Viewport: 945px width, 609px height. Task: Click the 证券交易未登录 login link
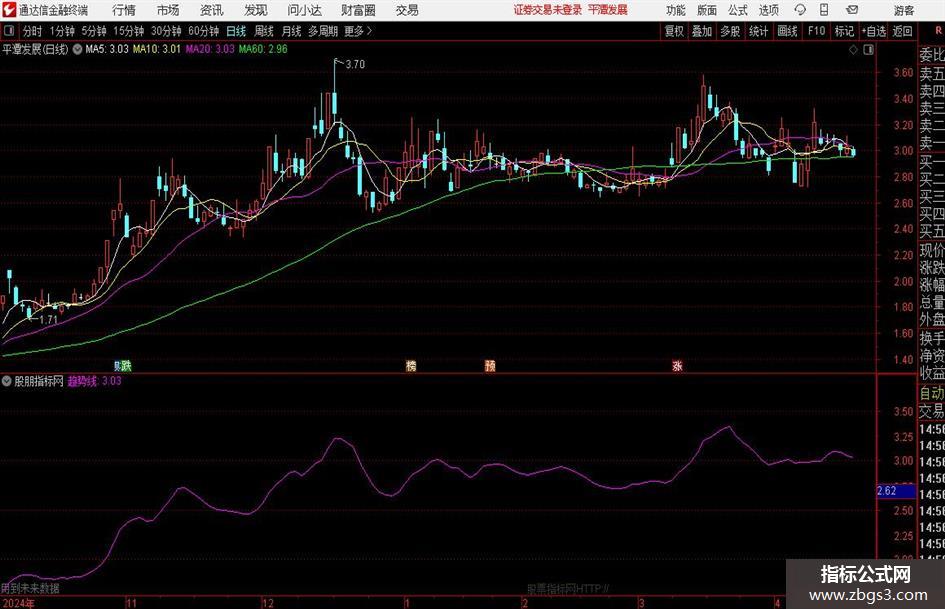coord(547,10)
